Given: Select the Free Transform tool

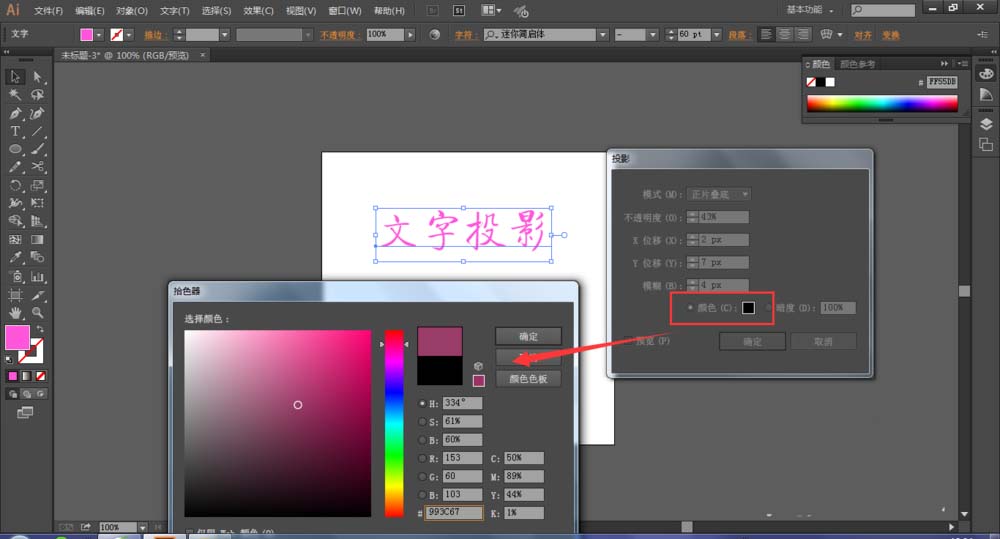Looking at the screenshot, I should pos(37,203).
